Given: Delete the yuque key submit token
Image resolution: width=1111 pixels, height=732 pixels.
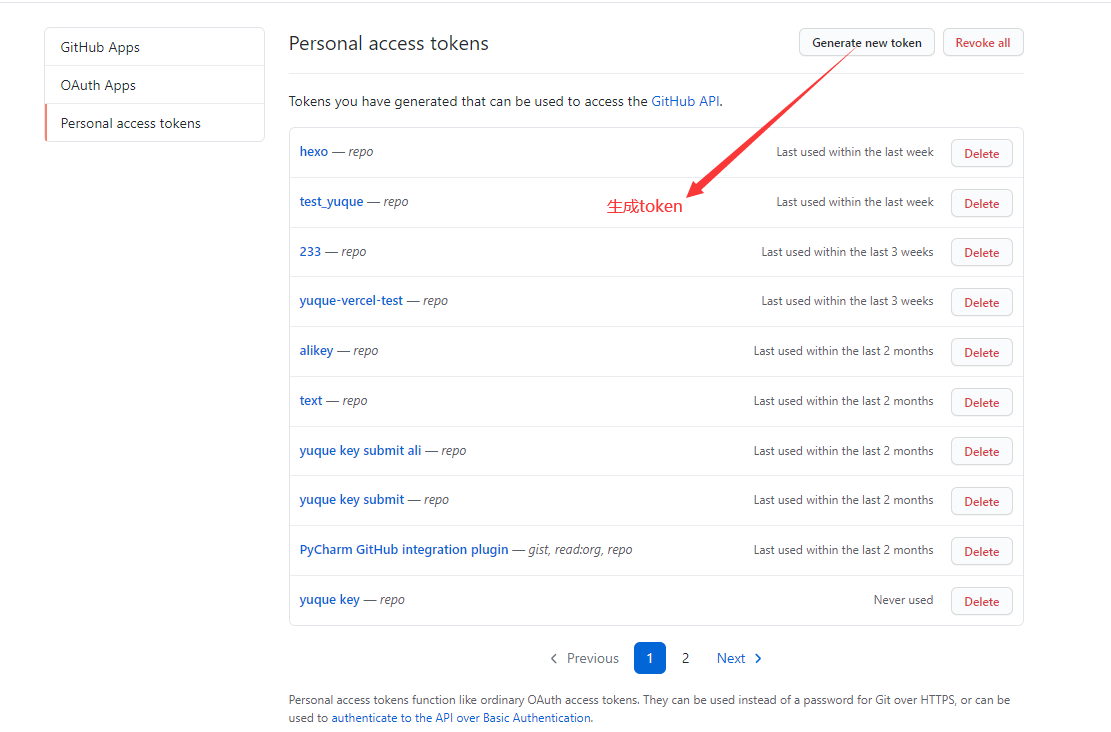Looking at the screenshot, I should pos(981,502).
